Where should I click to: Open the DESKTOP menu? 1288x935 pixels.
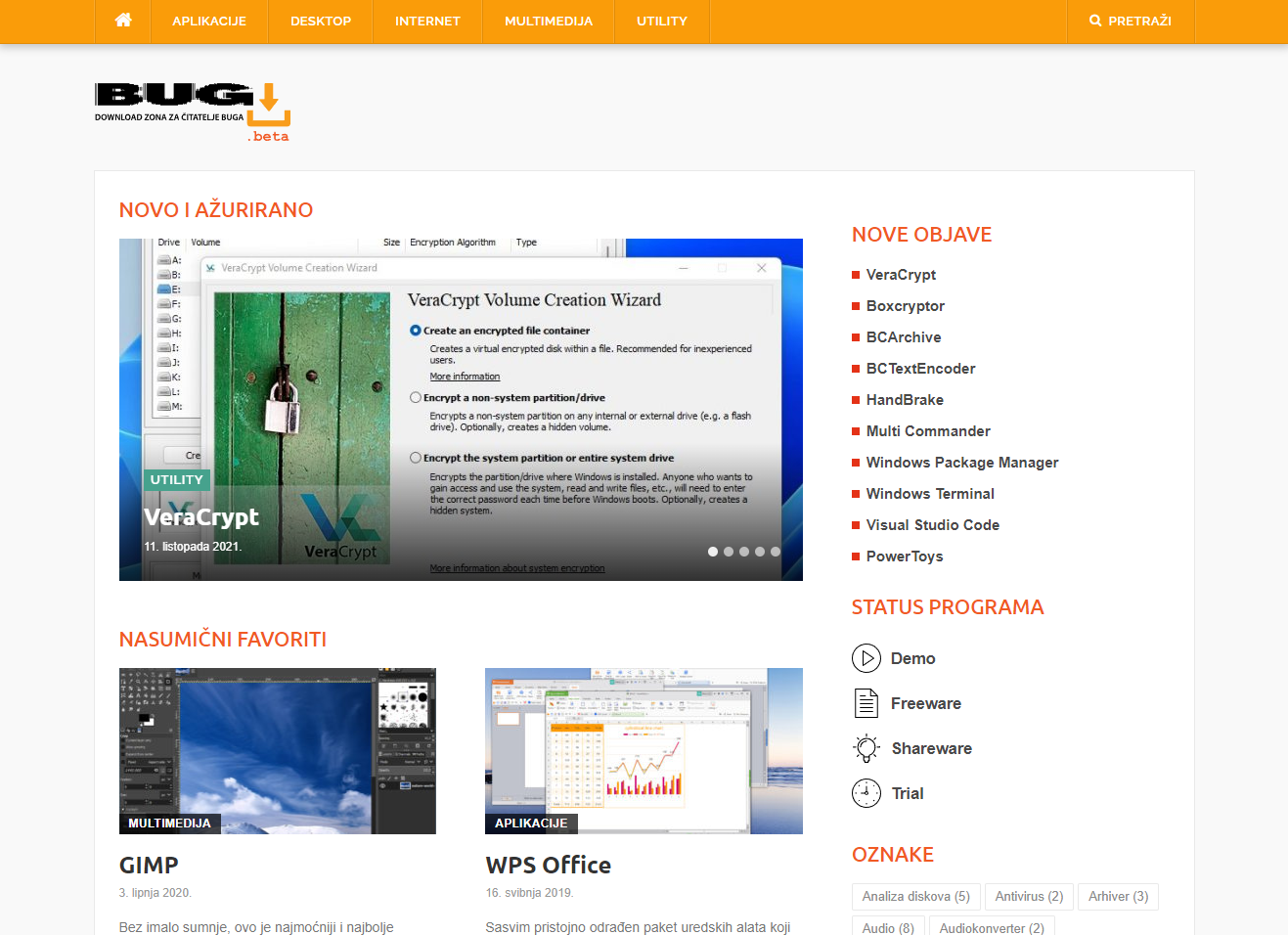pos(321,22)
